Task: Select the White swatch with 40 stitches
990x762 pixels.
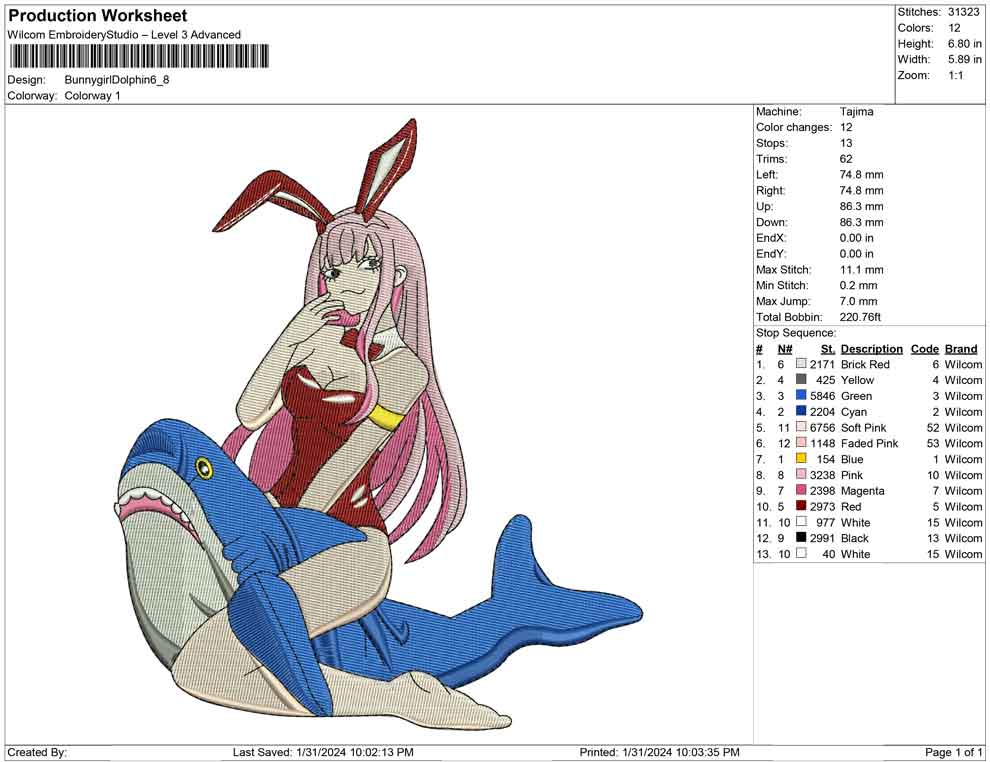Action: 801,553
